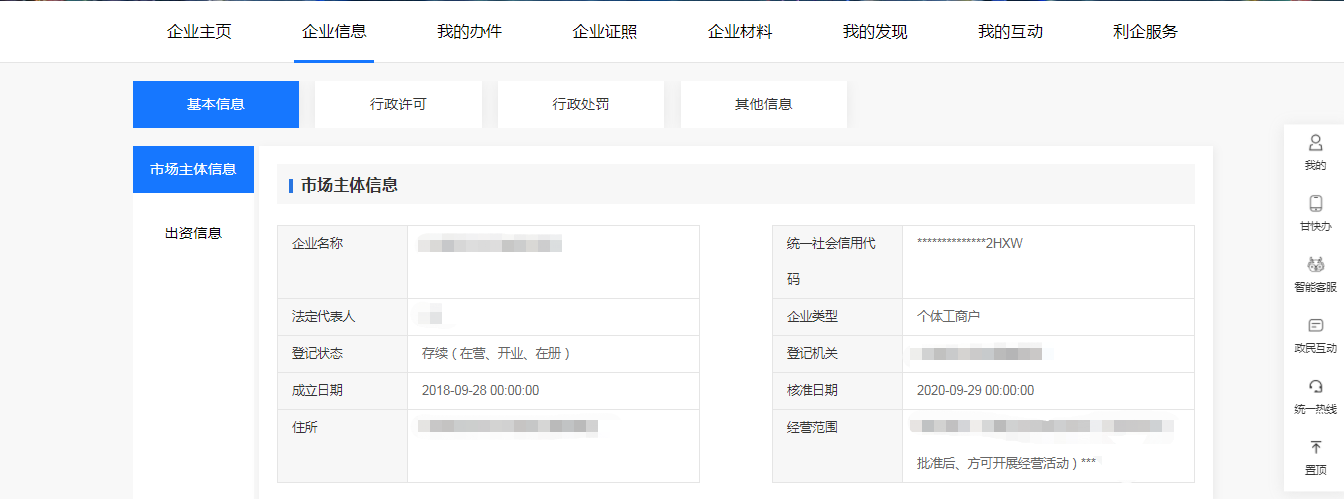The height and width of the screenshot is (499, 1344).
Task: Go to 企业主页 in top navigation
Action: 199,32
